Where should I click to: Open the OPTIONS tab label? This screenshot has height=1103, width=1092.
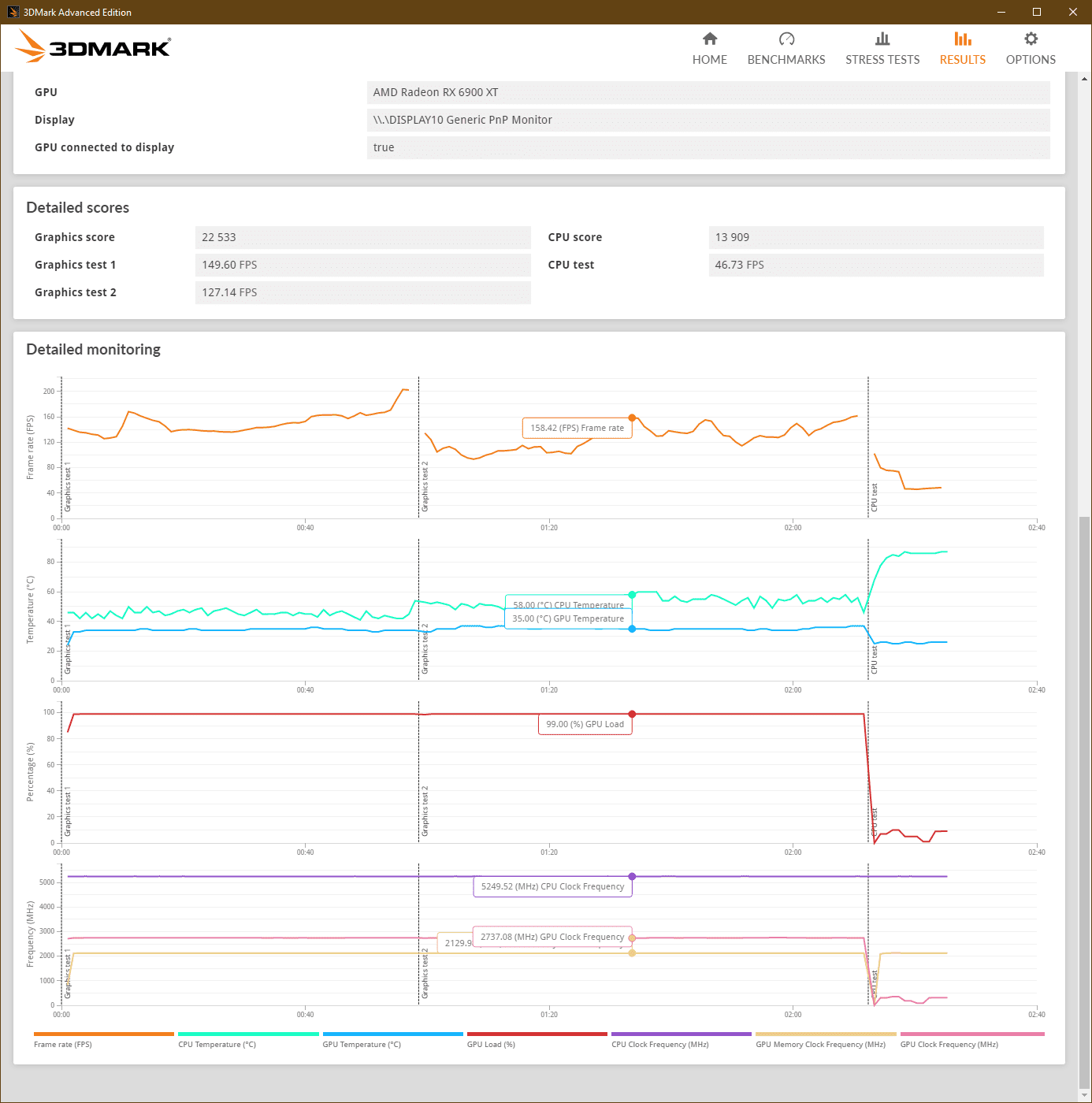point(1031,60)
